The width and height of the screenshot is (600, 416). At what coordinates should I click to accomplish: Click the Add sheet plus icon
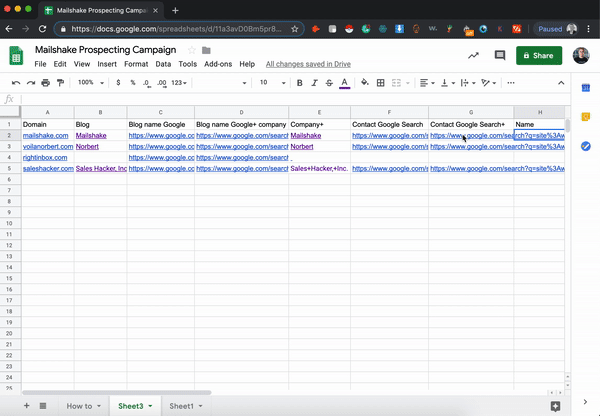tap(27, 406)
